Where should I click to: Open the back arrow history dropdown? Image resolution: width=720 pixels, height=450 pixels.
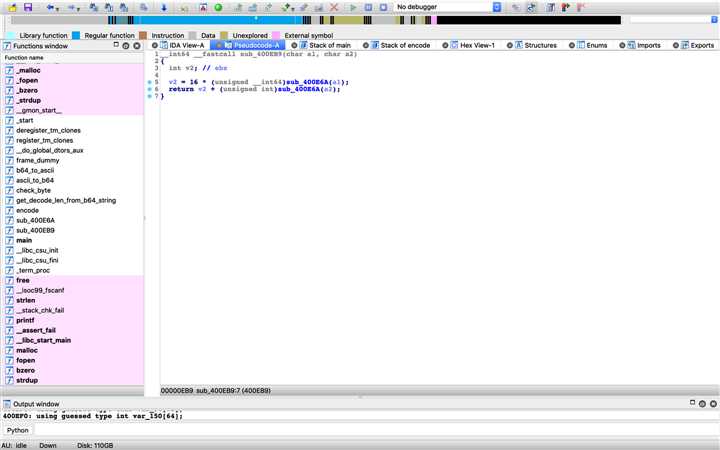[57, 8]
